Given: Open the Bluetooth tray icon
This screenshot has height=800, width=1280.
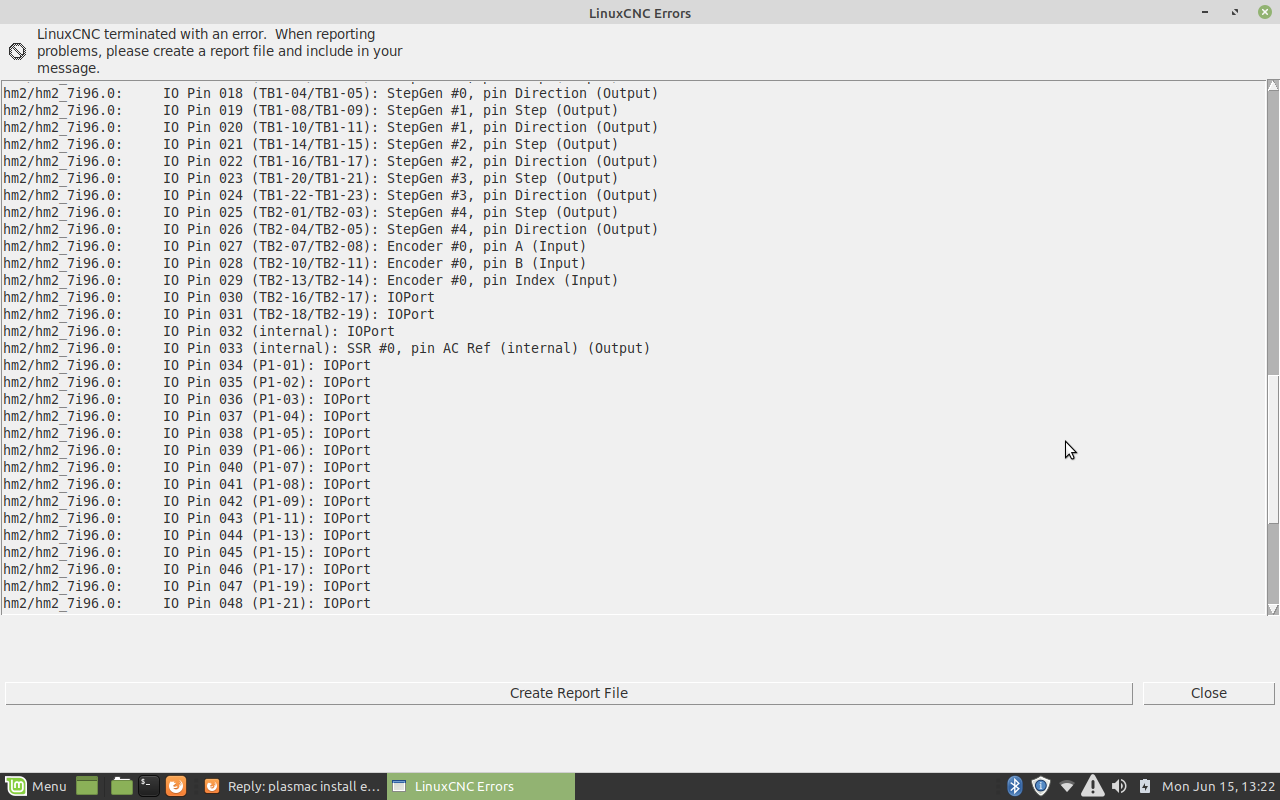Looking at the screenshot, I should pyautogui.click(x=1014, y=786).
